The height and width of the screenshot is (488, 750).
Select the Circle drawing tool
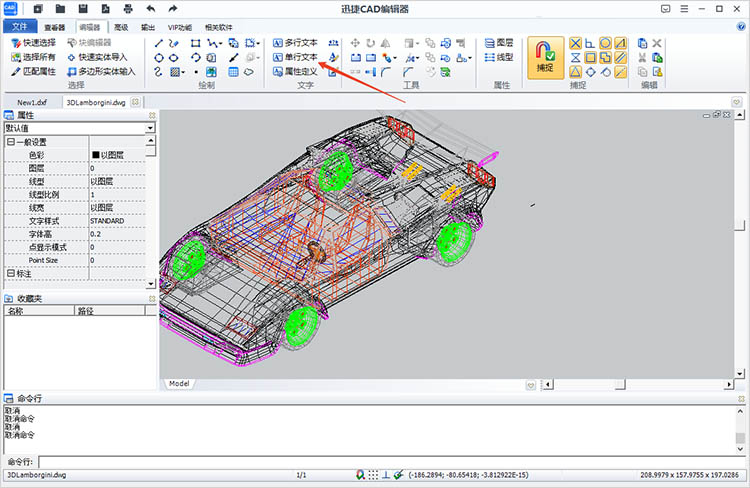(159, 58)
